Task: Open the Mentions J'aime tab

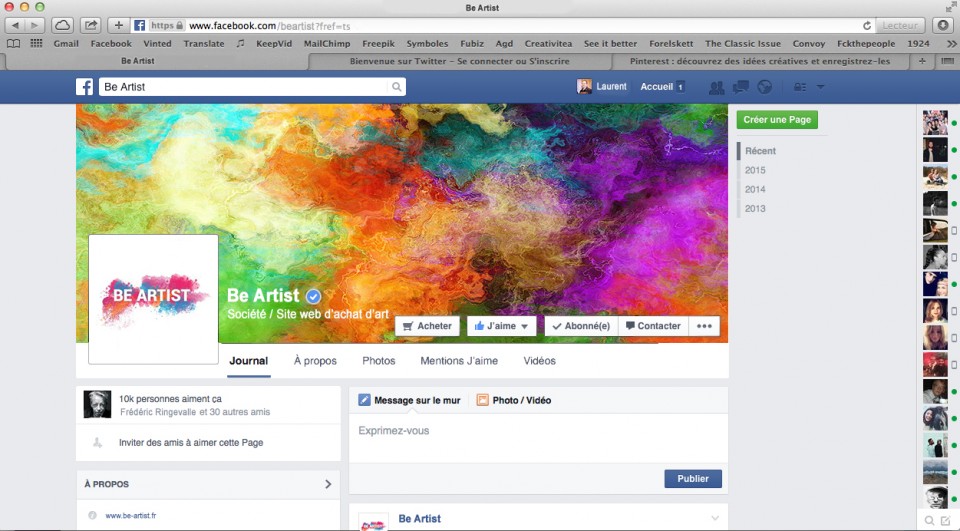Action: tap(458, 361)
